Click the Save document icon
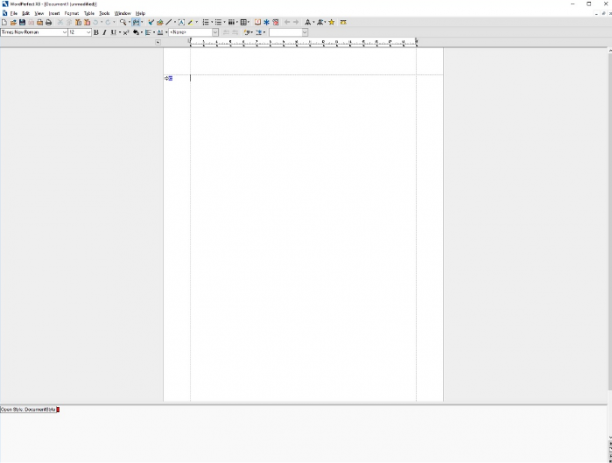The height and width of the screenshot is (463, 612). (x=22, y=22)
